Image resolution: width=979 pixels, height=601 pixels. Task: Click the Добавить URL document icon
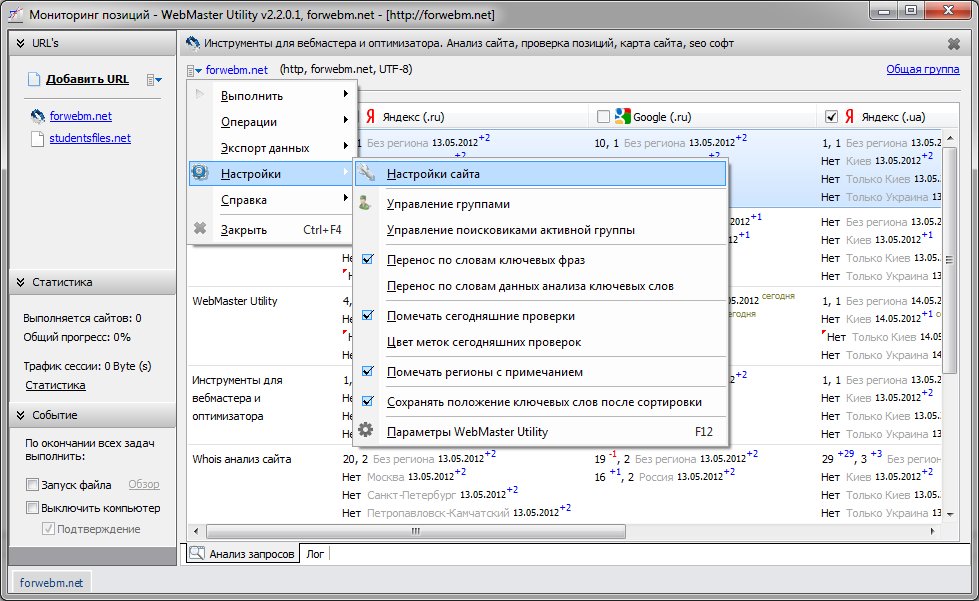pyautogui.click(x=34, y=80)
